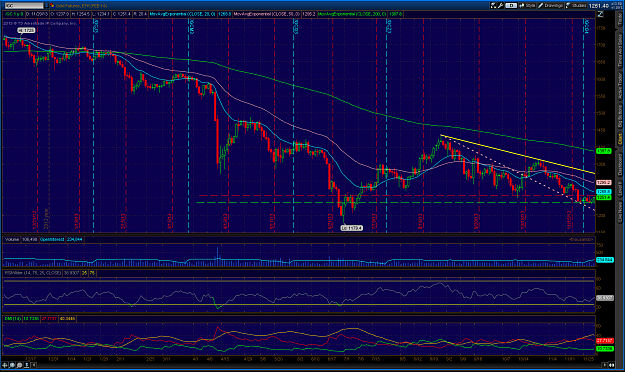Click the H: 1254.5 high value
The width and height of the screenshot is (625, 372).
click(81, 14)
